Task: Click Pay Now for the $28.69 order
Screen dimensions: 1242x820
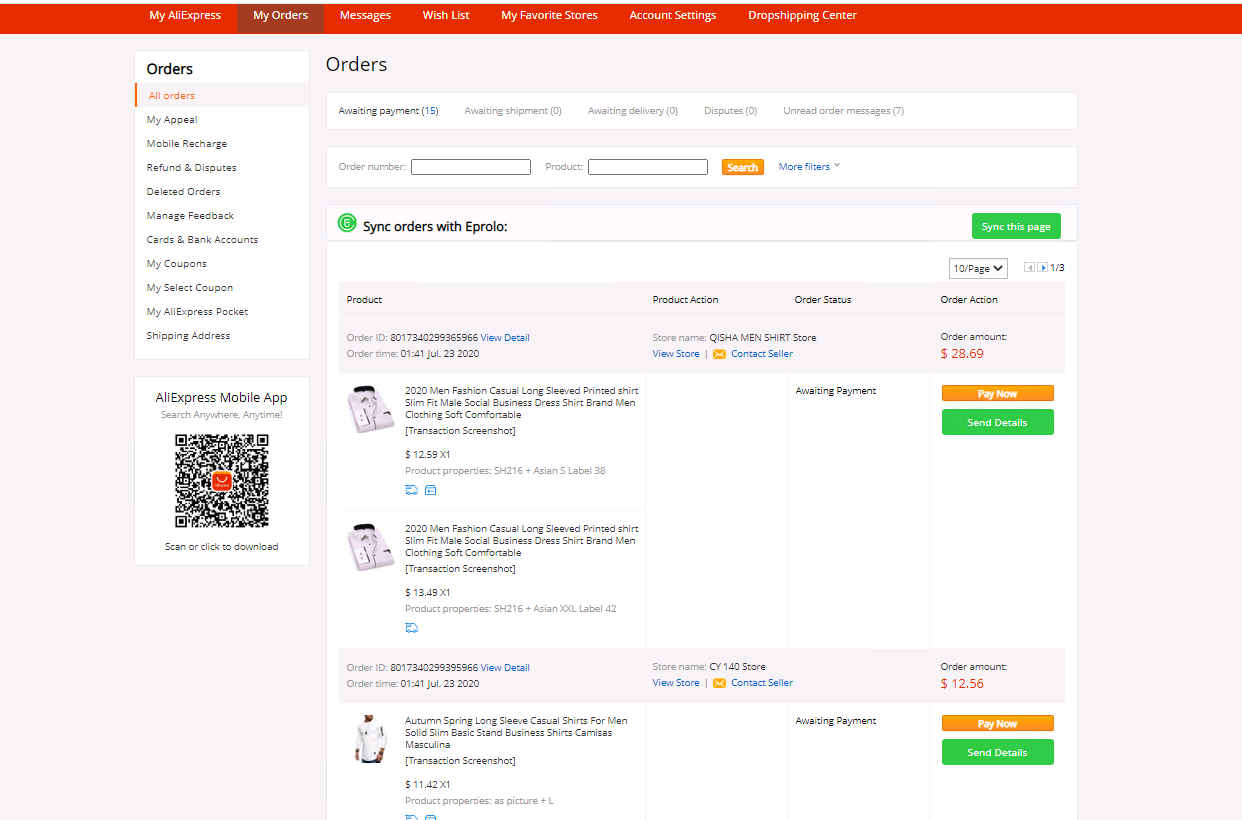Action: pyautogui.click(x=998, y=393)
